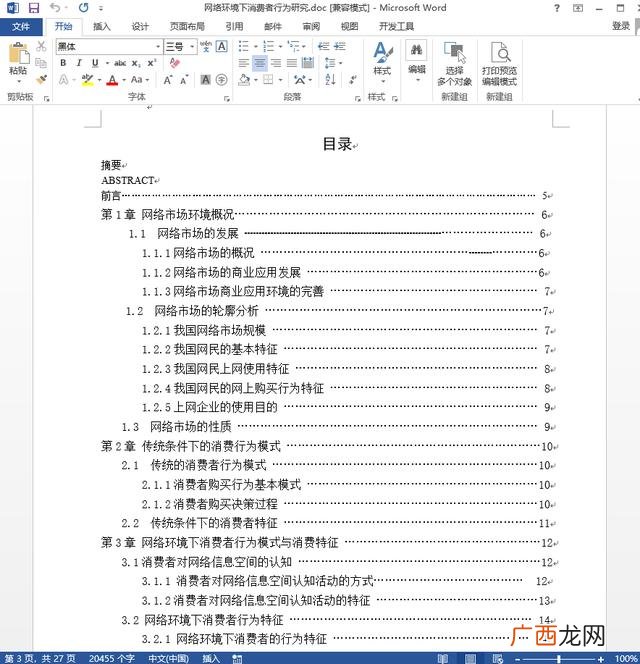Switch to the Review (审阅) tab
The width and height of the screenshot is (640, 664).
point(311,27)
